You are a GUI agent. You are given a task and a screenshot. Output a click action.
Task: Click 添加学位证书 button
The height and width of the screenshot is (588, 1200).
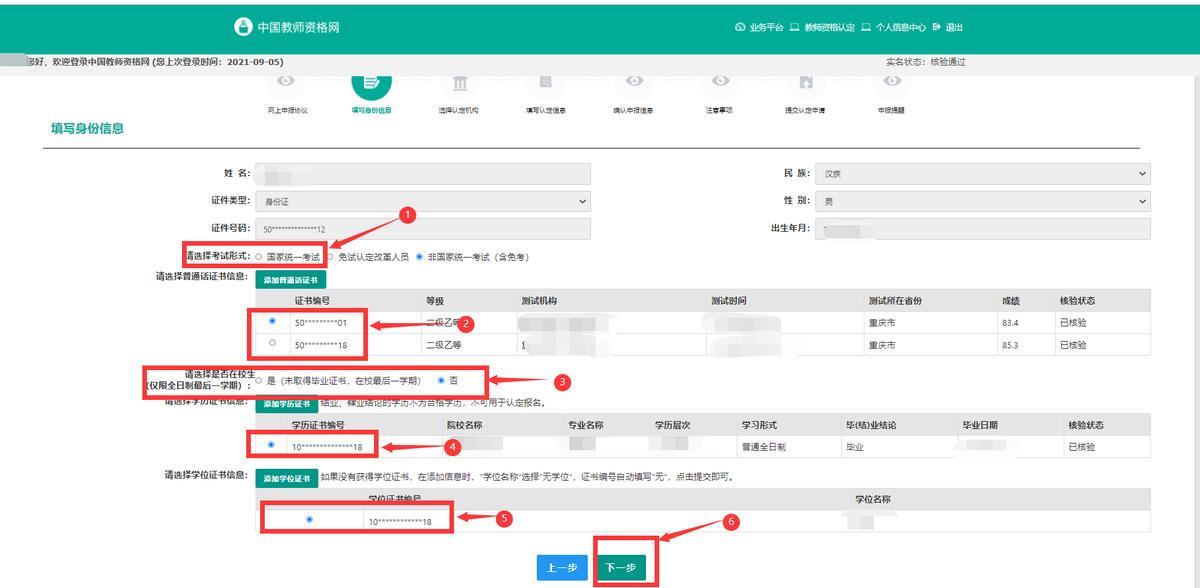[287, 478]
